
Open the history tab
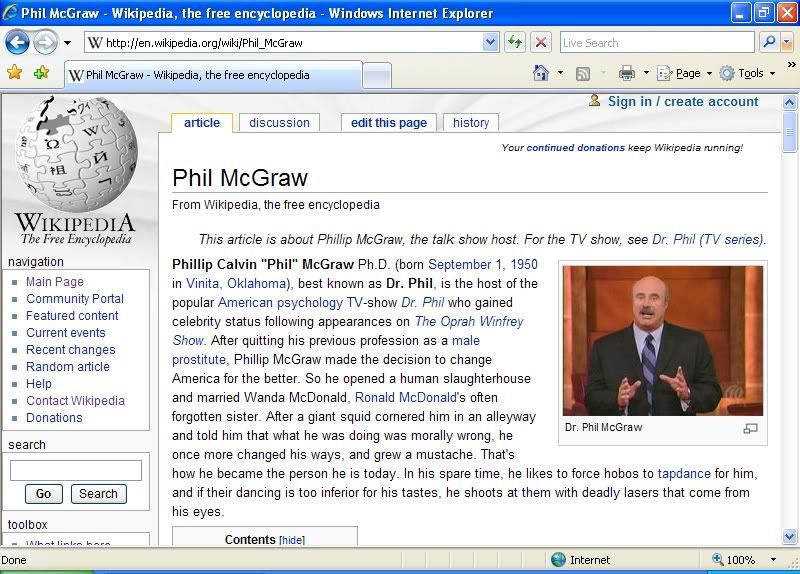click(x=471, y=123)
